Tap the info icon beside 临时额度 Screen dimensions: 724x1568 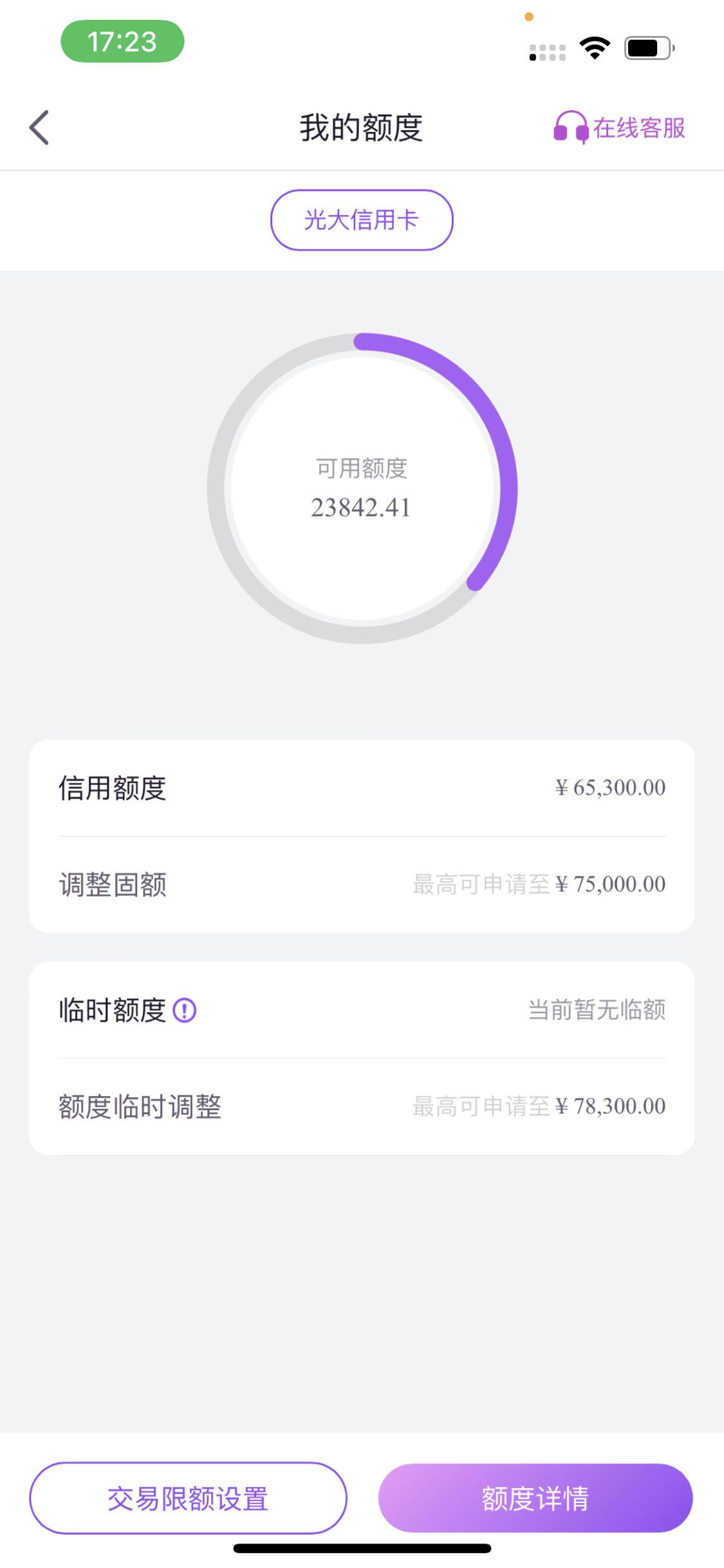pos(185,1010)
